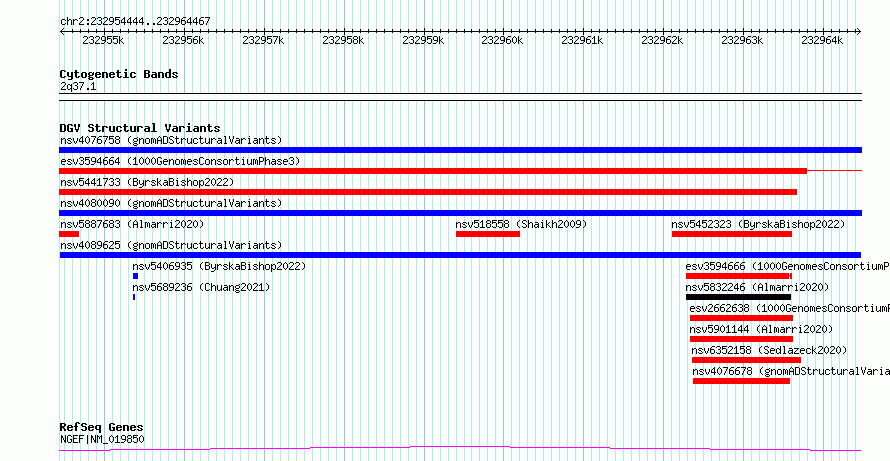Open nsv4089625 gnomAD variant label
This screenshot has width=890, height=461.
point(171,245)
